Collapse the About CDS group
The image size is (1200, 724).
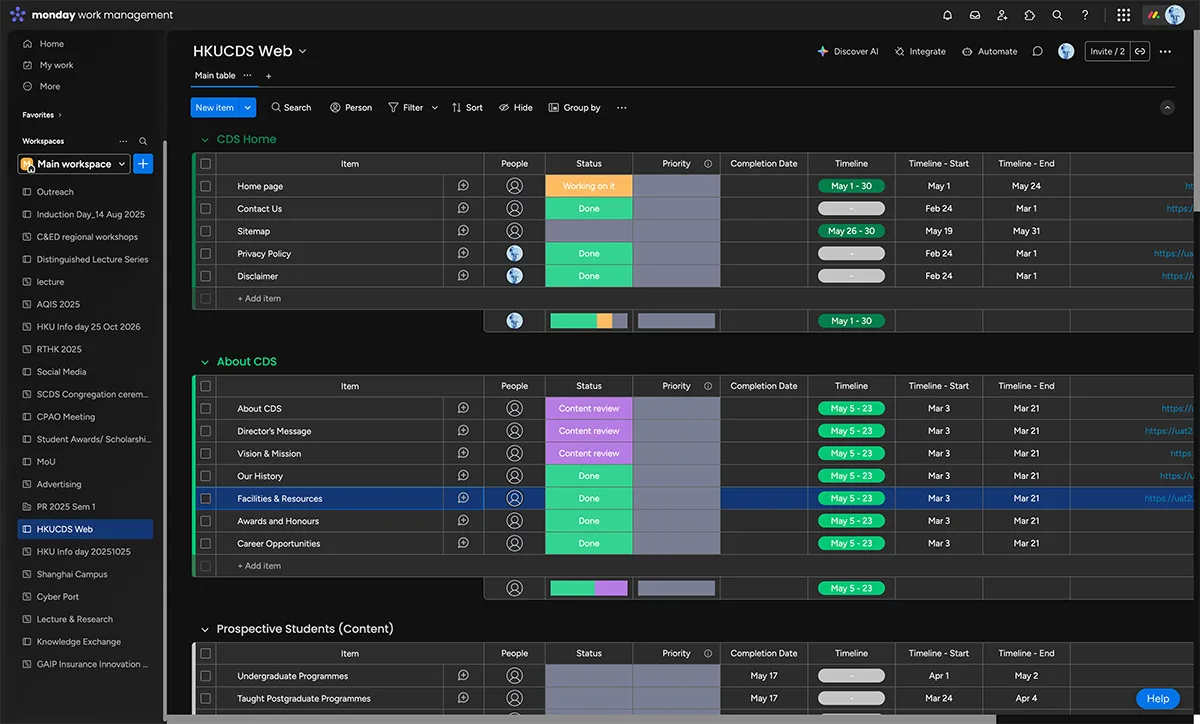(x=205, y=362)
